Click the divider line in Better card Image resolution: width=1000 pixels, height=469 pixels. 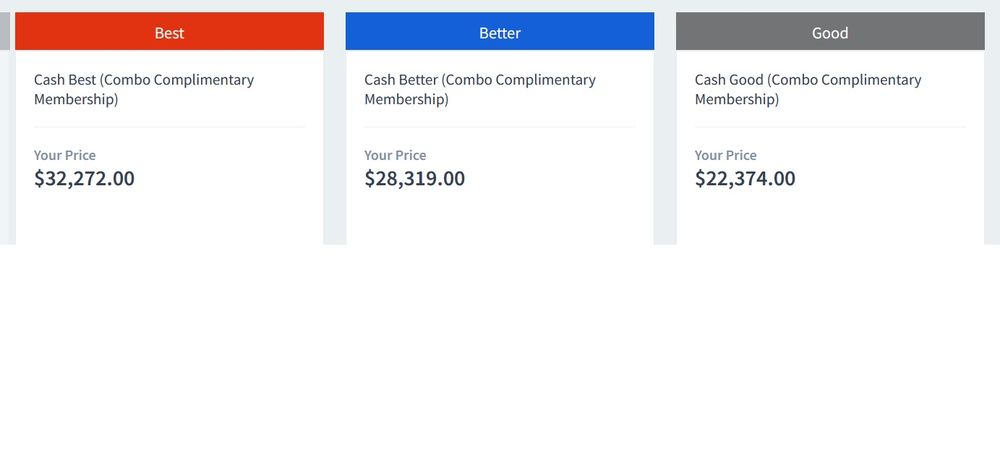coord(499,127)
